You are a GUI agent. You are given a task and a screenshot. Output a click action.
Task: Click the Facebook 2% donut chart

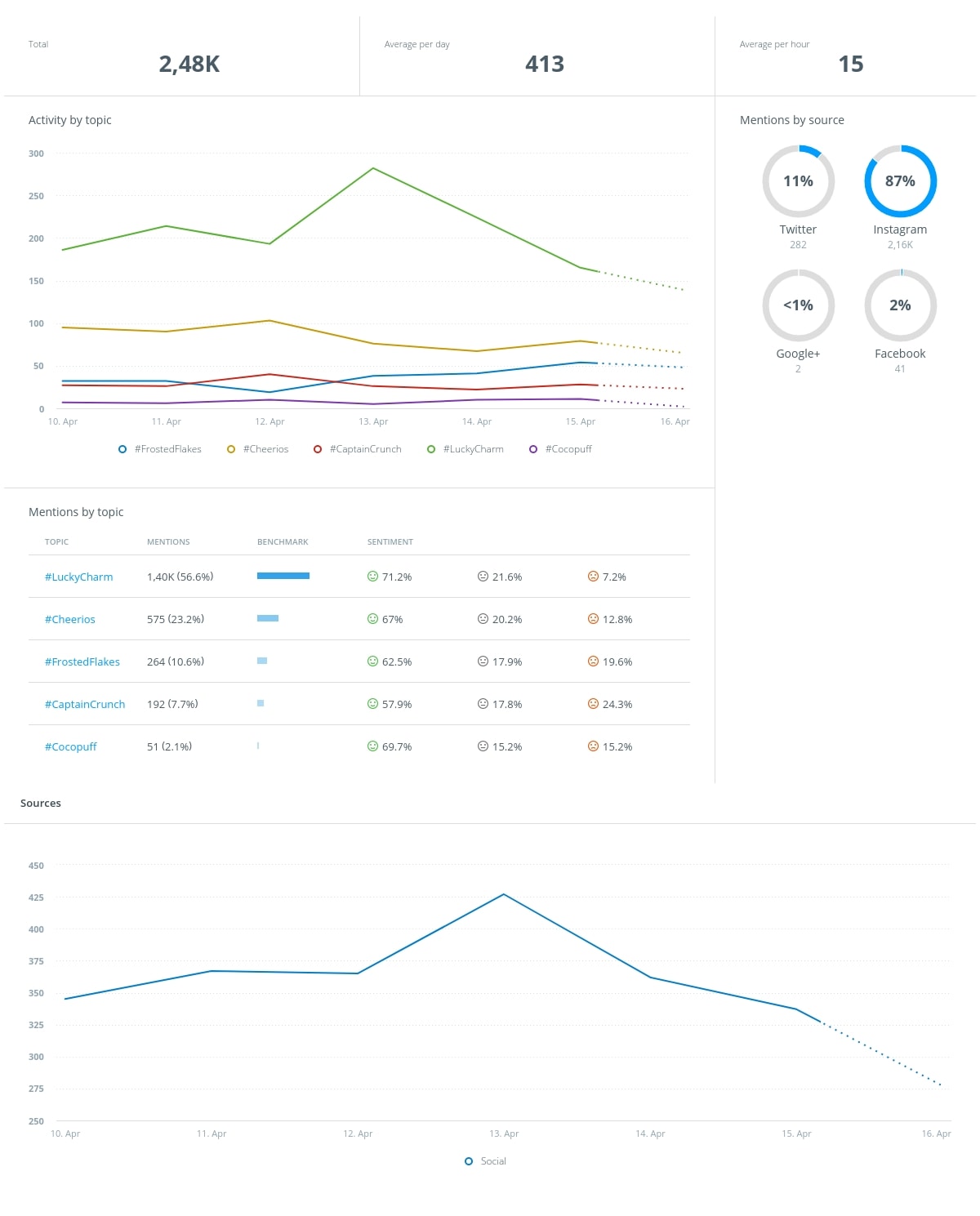[x=900, y=305]
